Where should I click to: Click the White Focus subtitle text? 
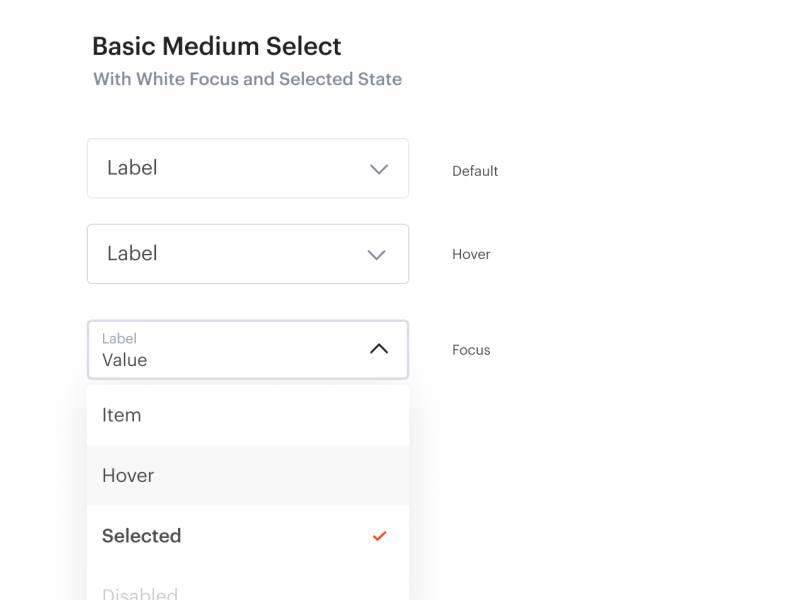point(246,79)
